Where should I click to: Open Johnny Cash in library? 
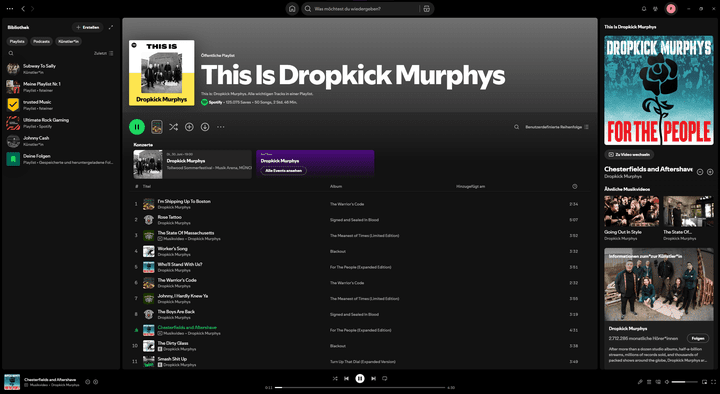tap(61, 141)
